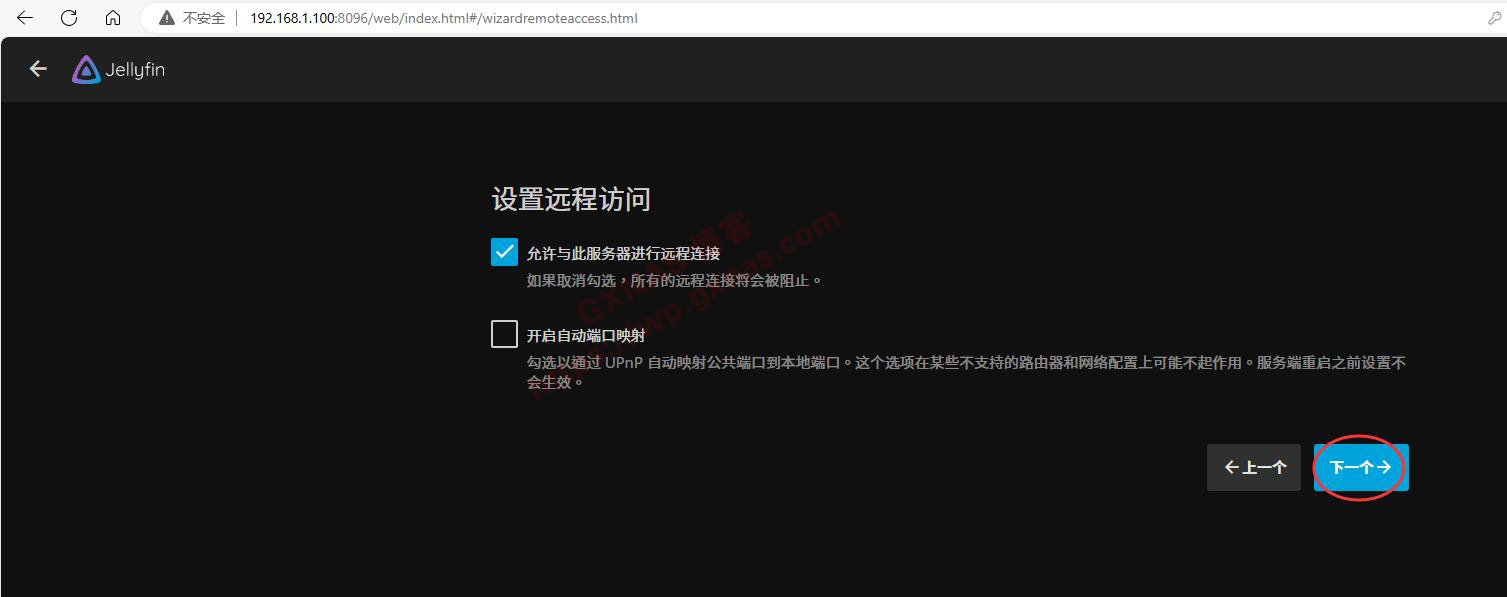The width and height of the screenshot is (1507, 597).
Task: Reload the page with the refresh icon
Action: point(69,18)
